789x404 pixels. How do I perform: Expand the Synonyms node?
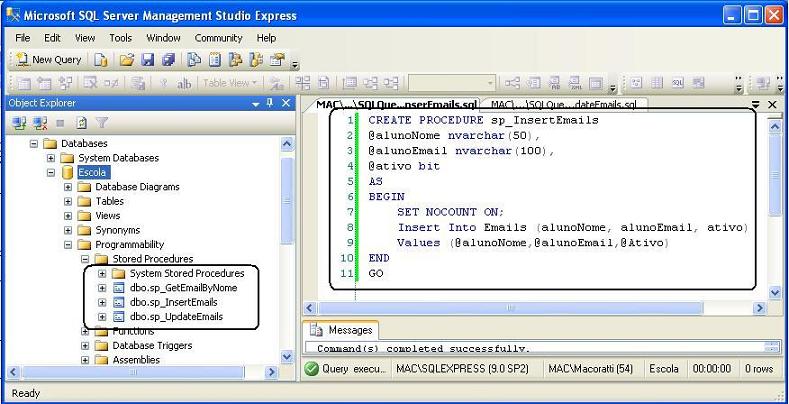coord(68,230)
